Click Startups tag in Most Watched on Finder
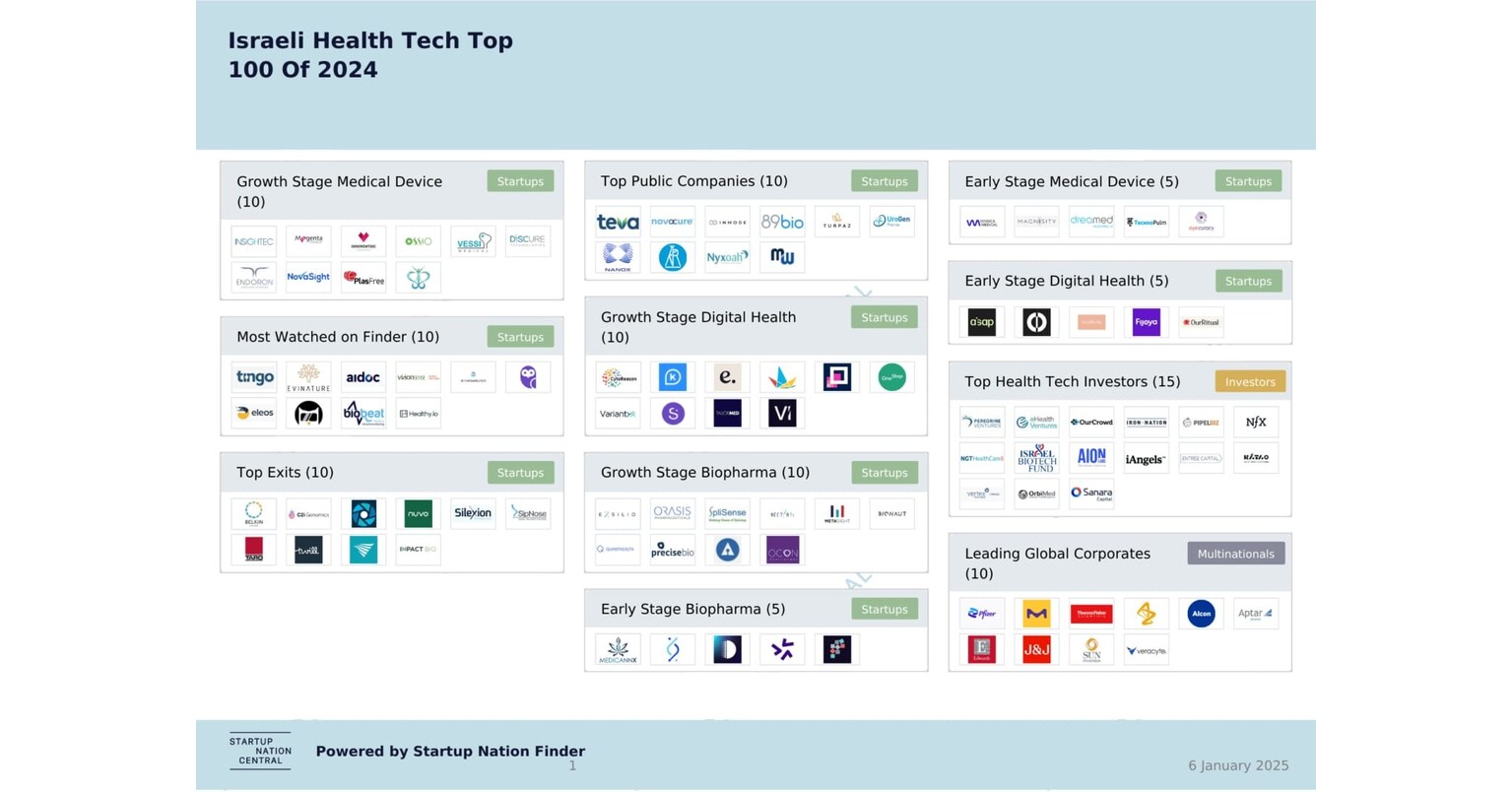The image size is (1512, 792). [520, 337]
